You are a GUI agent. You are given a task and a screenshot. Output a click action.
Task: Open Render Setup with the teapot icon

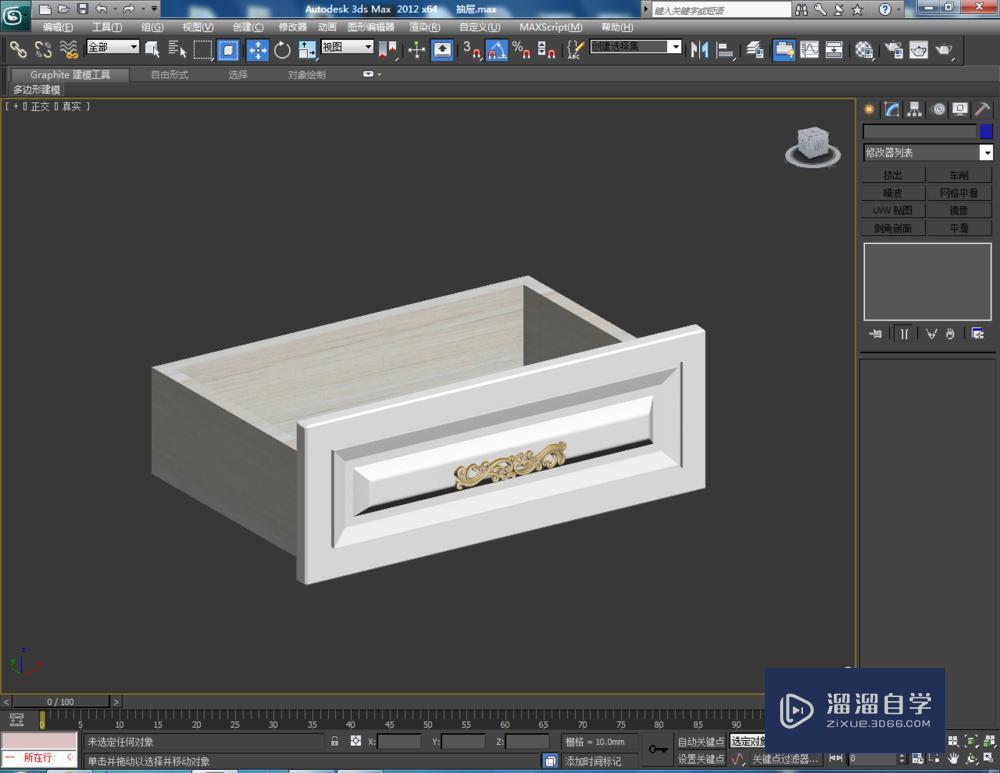click(891, 50)
